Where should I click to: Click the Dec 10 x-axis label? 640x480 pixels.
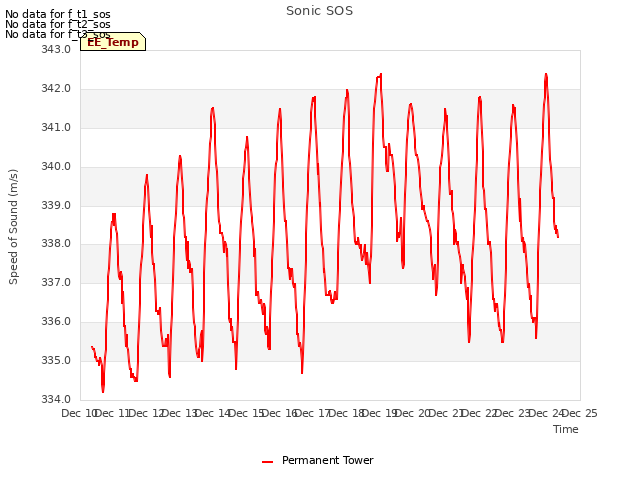click(x=79, y=413)
